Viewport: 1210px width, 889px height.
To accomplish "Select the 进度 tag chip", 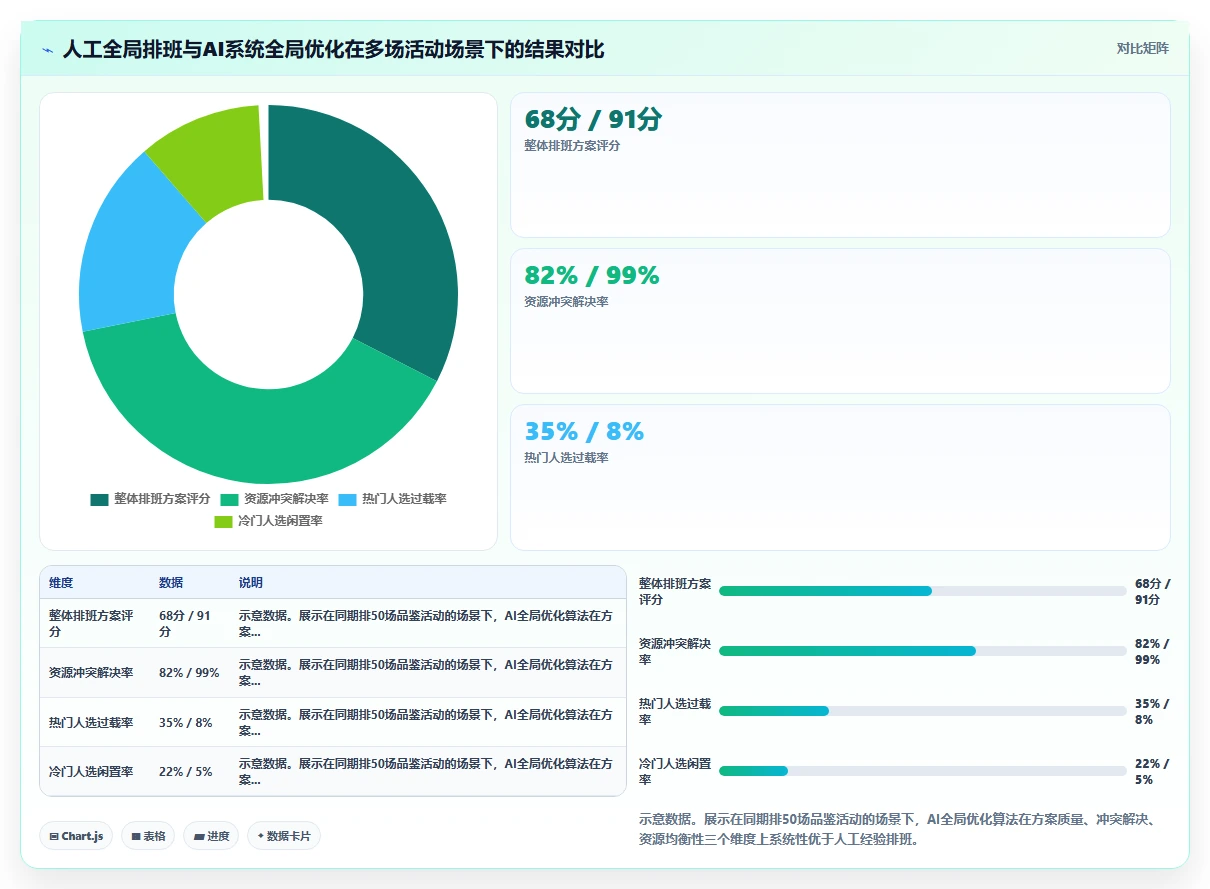I will coord(211,836).
